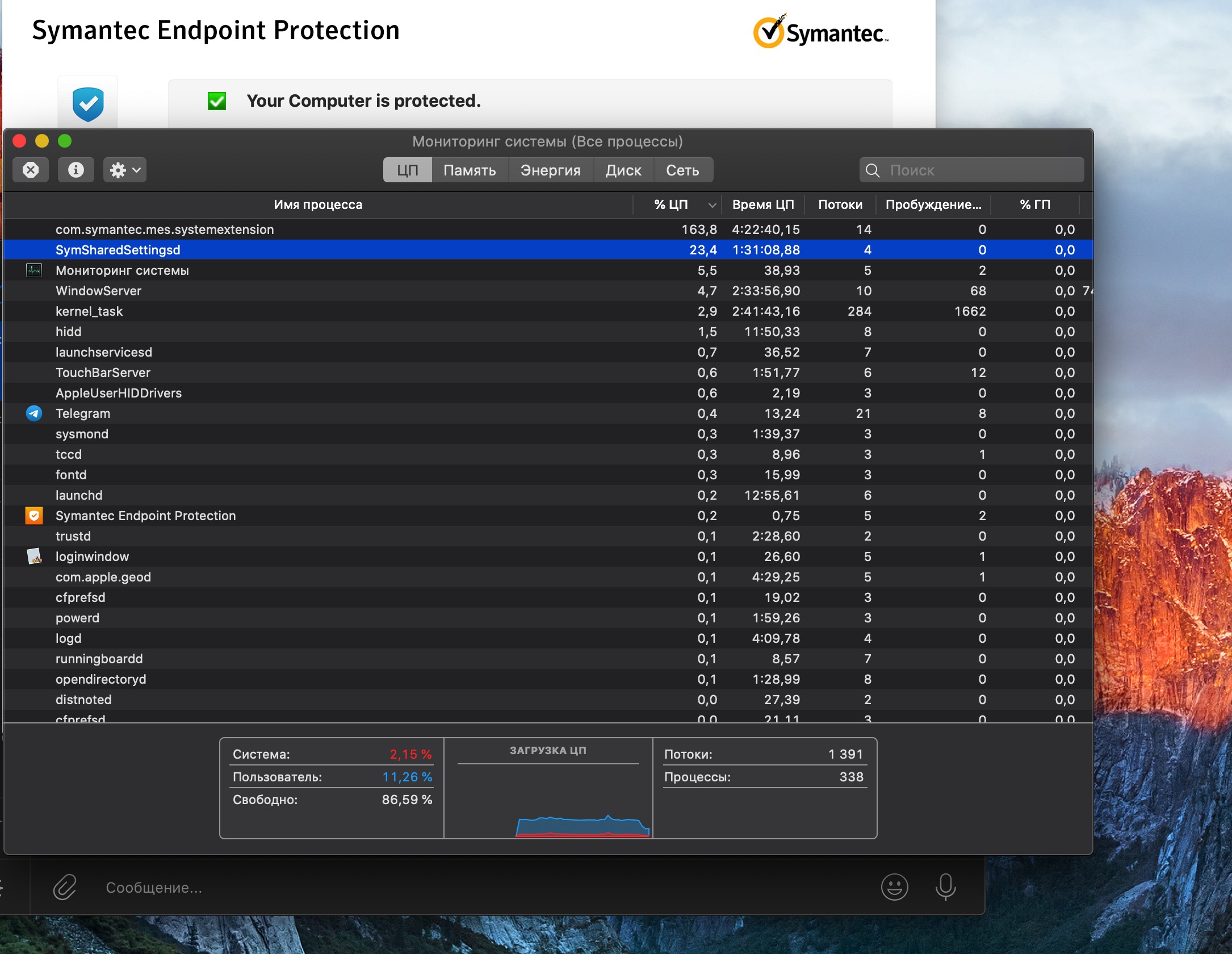Click the green protected checkmark in Symantec window

click(x=217, y=101)
